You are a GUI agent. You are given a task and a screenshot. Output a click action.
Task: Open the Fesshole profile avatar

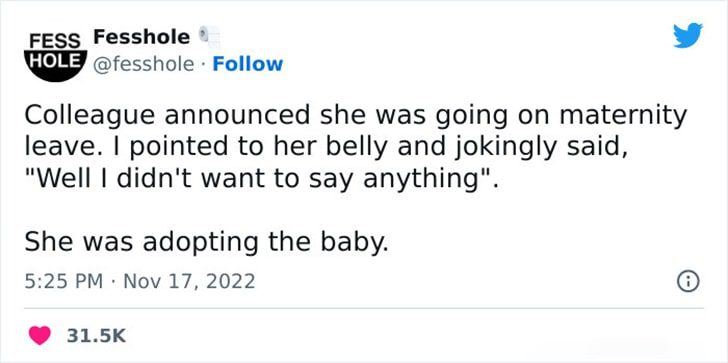point(55,55)
